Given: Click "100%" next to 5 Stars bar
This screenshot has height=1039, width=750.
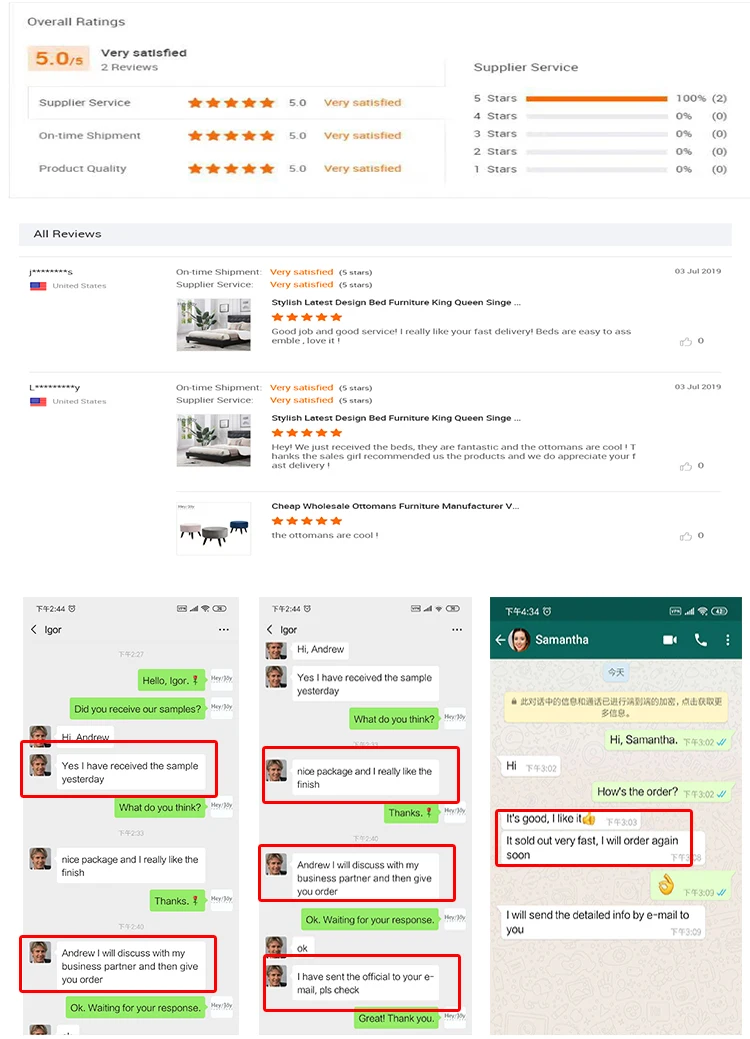Looking at the screenshot, I should pyautogui.click(x=691, y=99).
